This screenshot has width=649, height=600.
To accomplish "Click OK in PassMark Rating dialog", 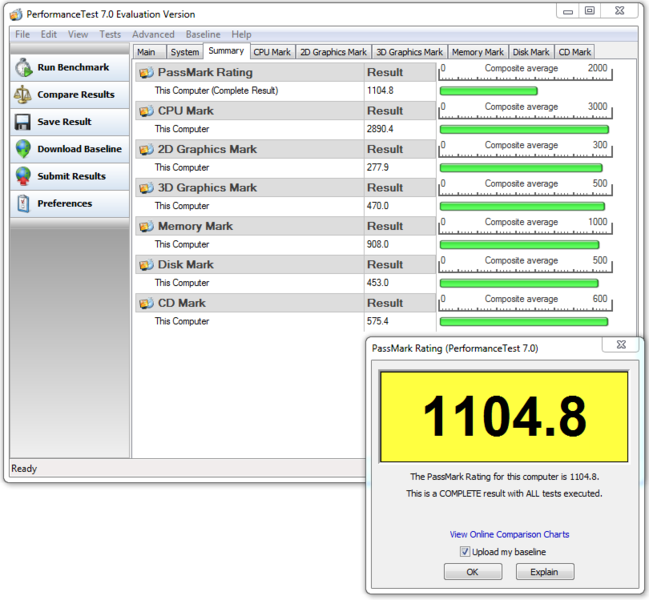I will tap(473, 572).
